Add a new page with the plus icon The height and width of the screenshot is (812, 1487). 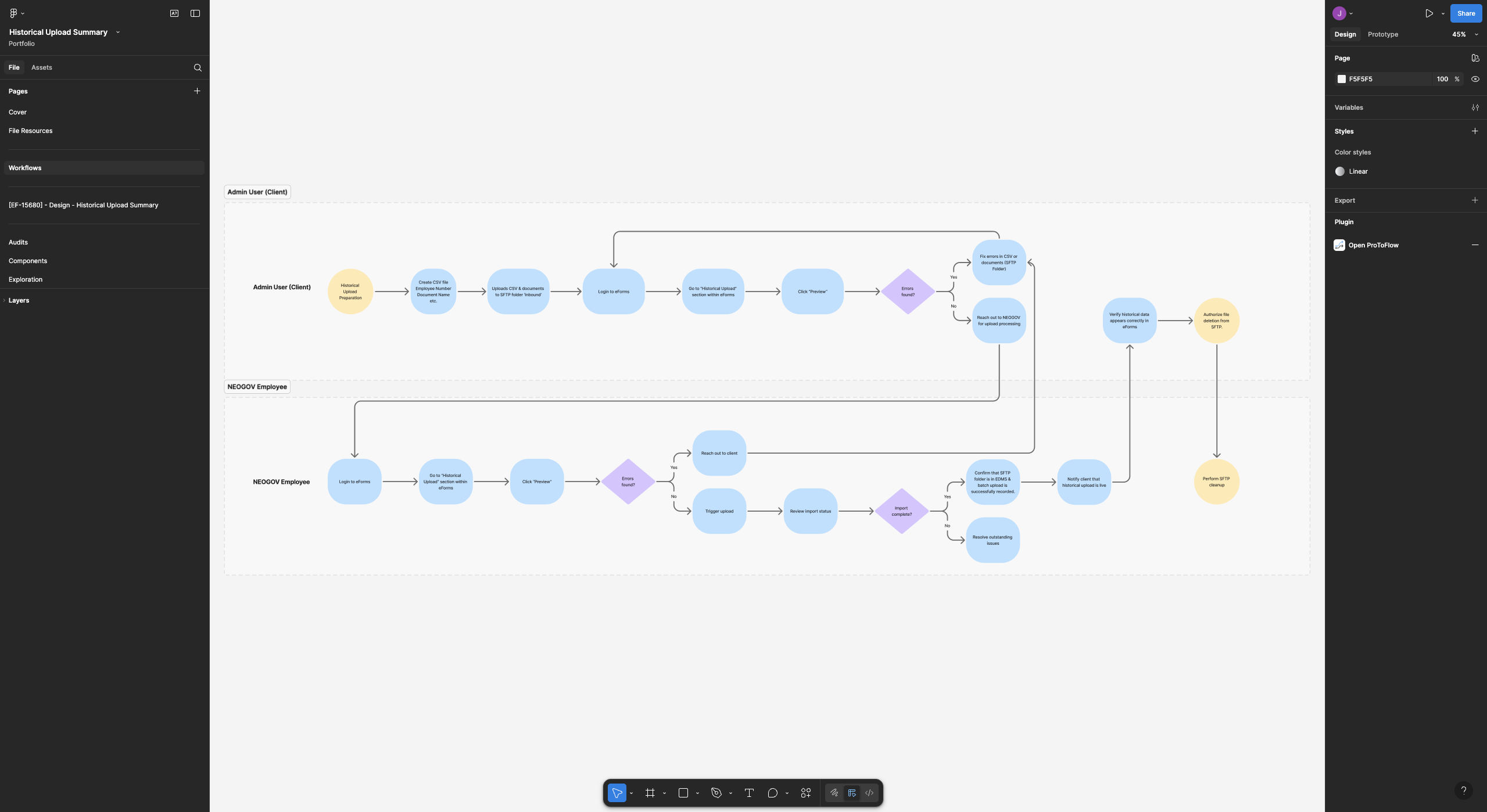(x=197, y=91)
